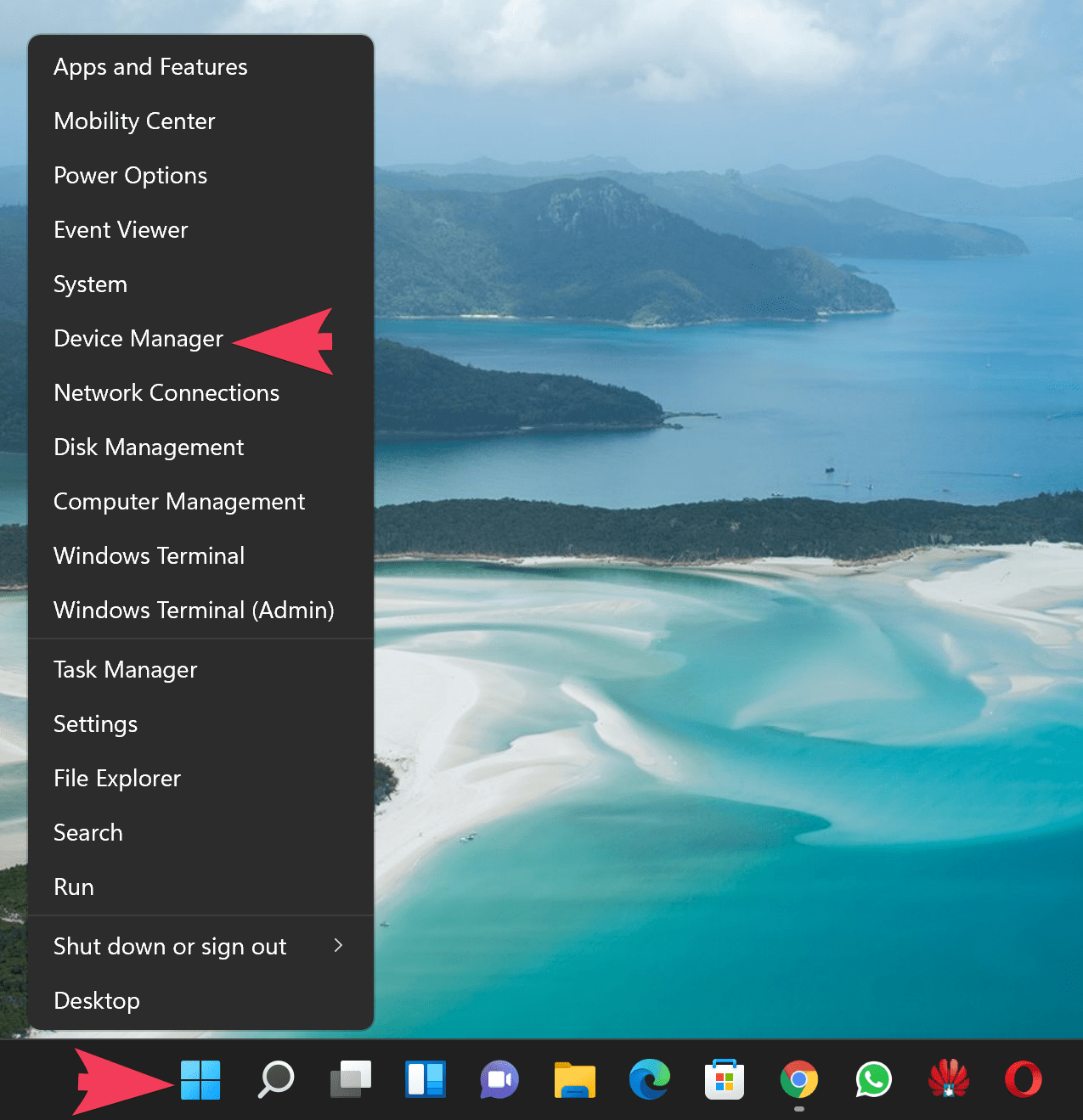
Task: Launch the Opera browser
Action: [1022, 1079]
